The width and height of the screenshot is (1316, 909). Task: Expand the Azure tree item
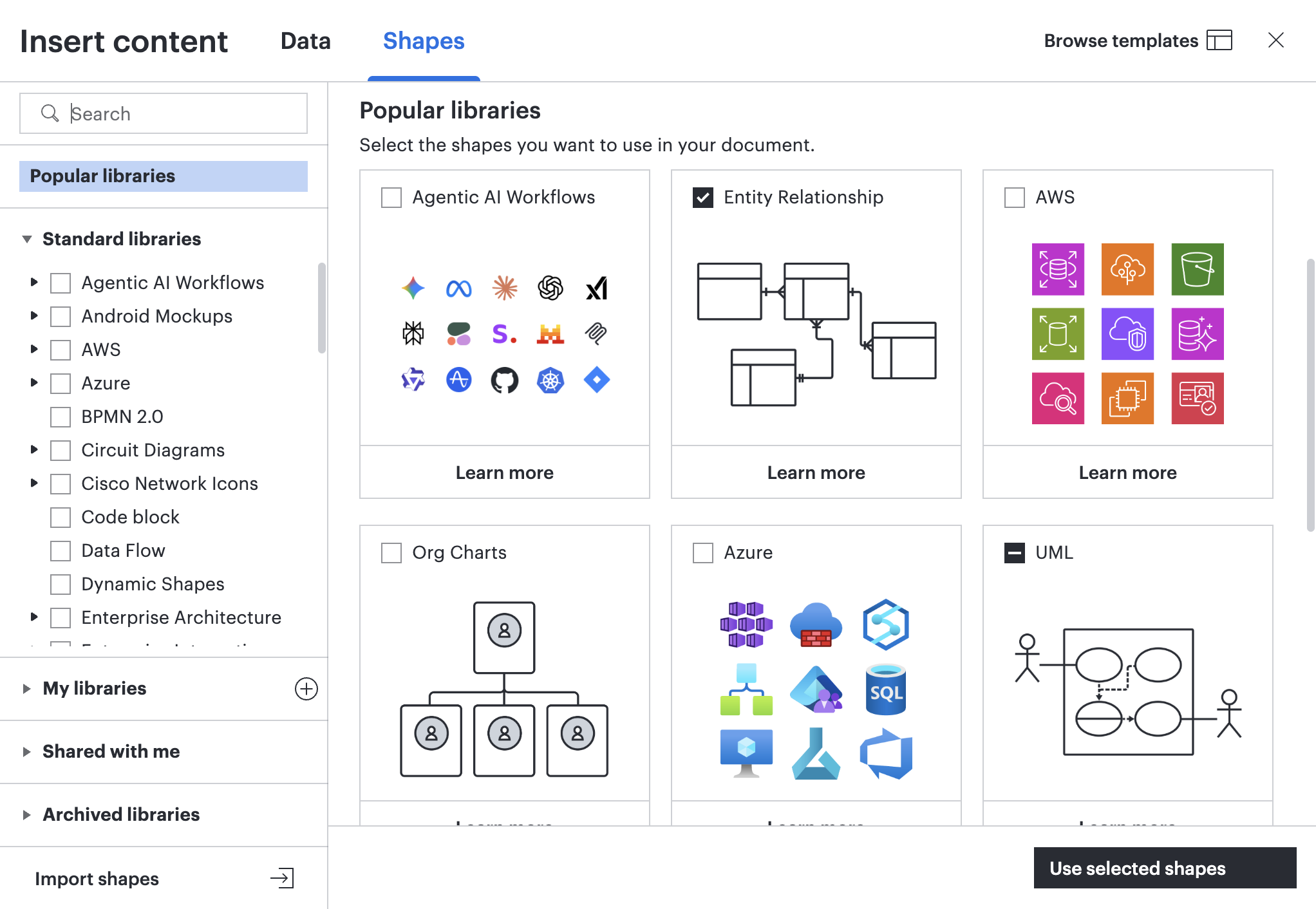tap(34, 382)
